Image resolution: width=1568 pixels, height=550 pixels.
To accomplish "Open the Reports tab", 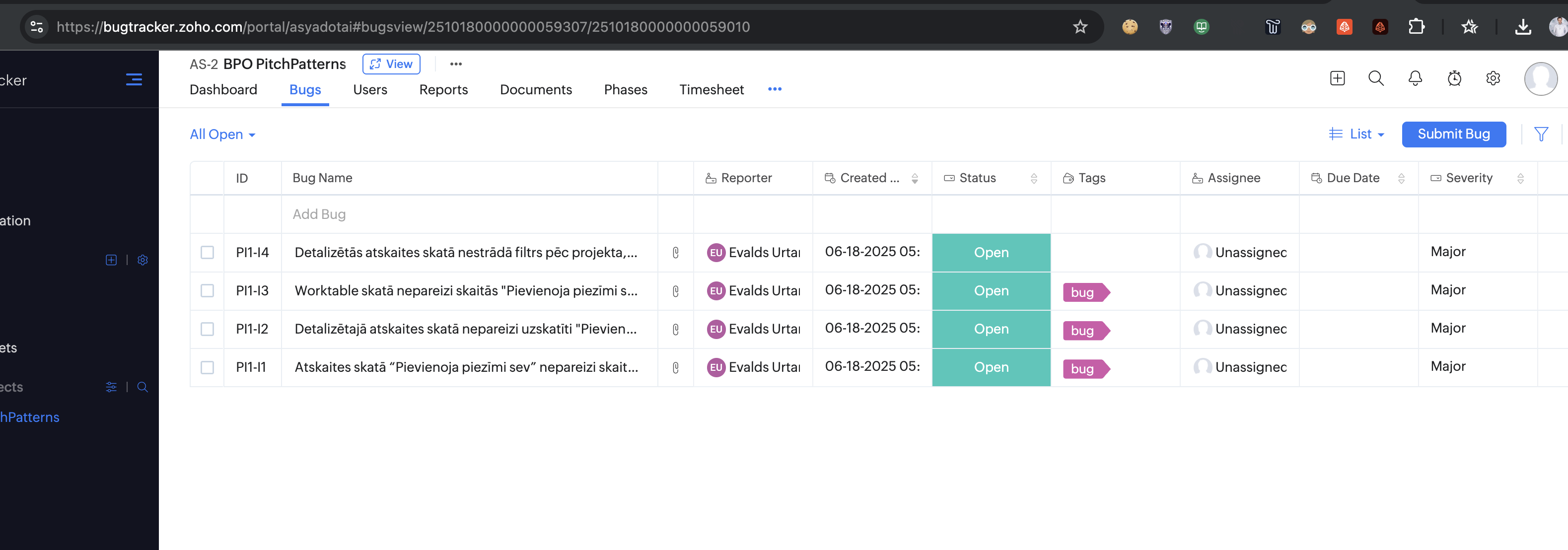I will pos(444,90).
